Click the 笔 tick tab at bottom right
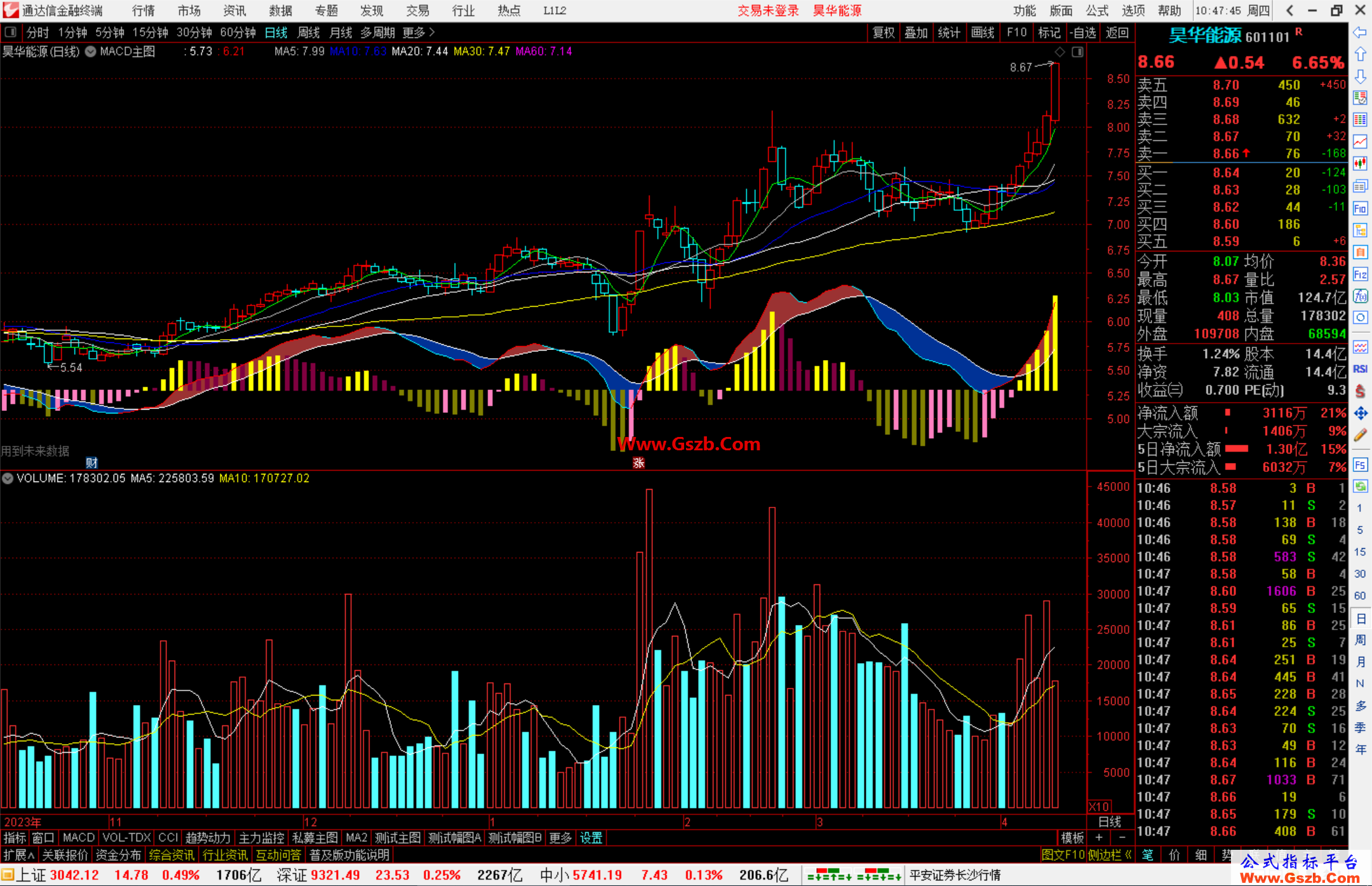This screenshot has width=1372, height=886. point(1148,855)
